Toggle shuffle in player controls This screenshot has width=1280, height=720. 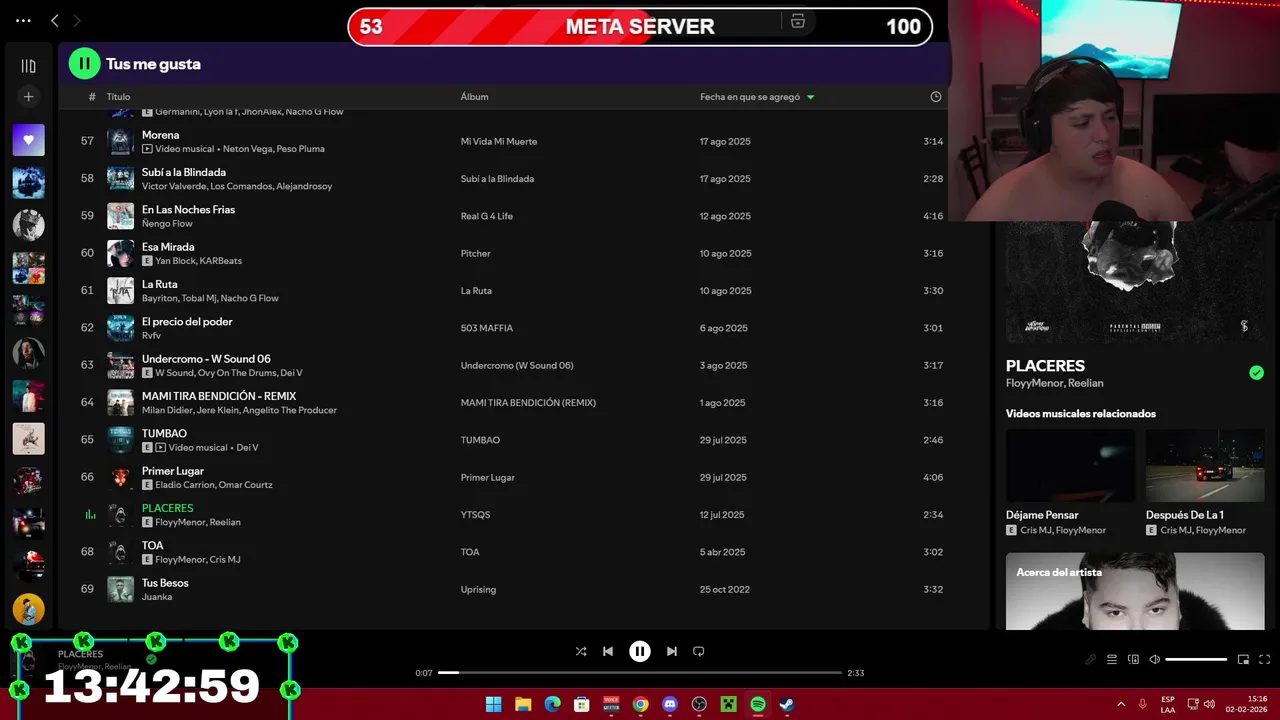[581, 651]
